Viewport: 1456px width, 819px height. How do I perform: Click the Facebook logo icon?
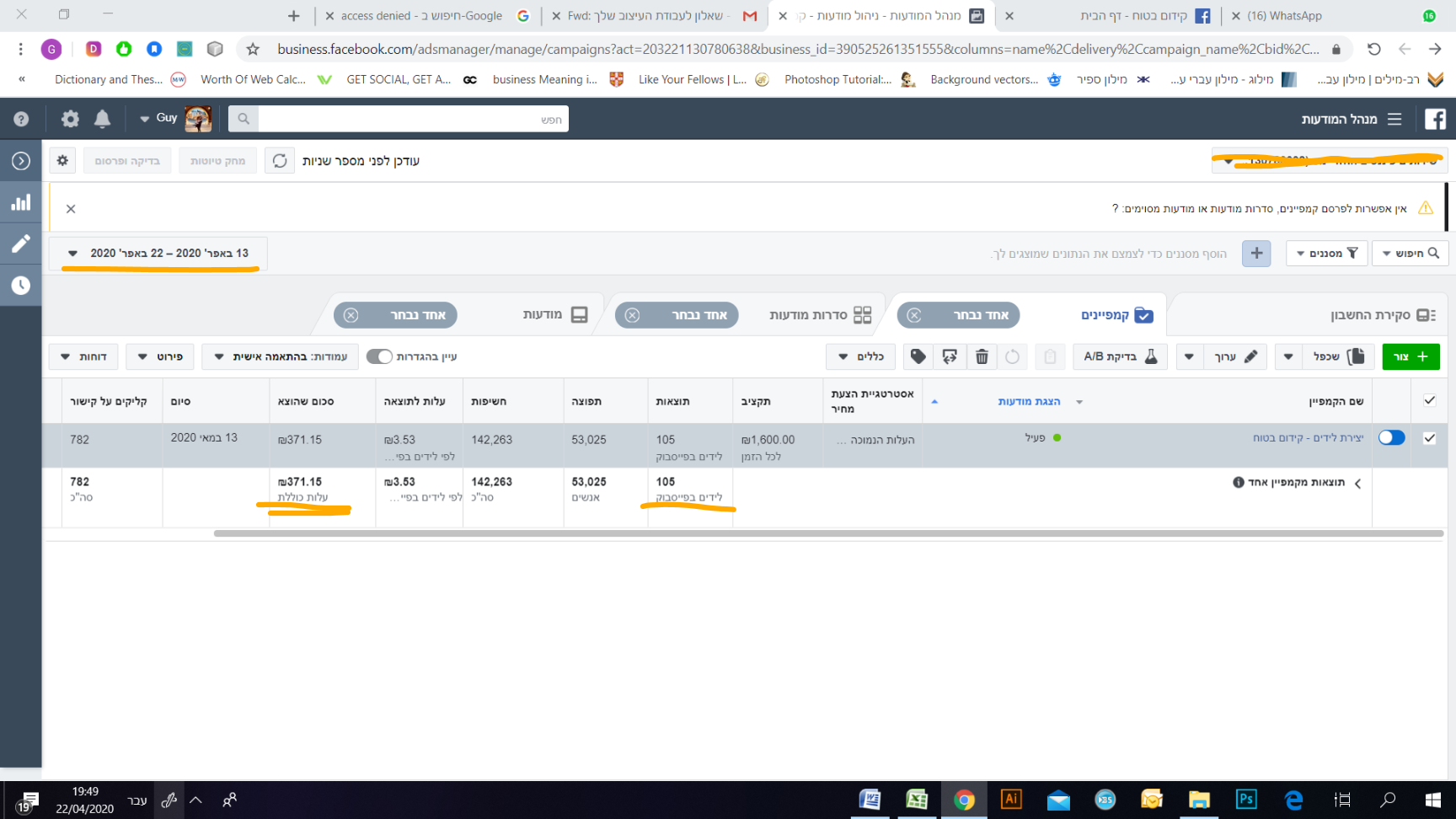point(1435,119)
